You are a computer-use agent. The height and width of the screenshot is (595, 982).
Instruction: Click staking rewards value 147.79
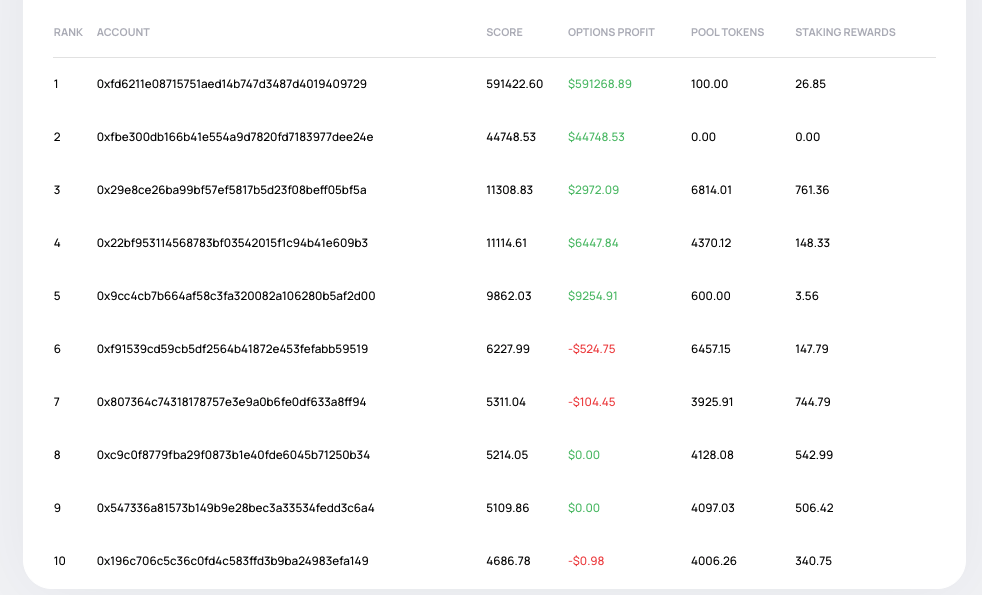(x=812, y=349)
